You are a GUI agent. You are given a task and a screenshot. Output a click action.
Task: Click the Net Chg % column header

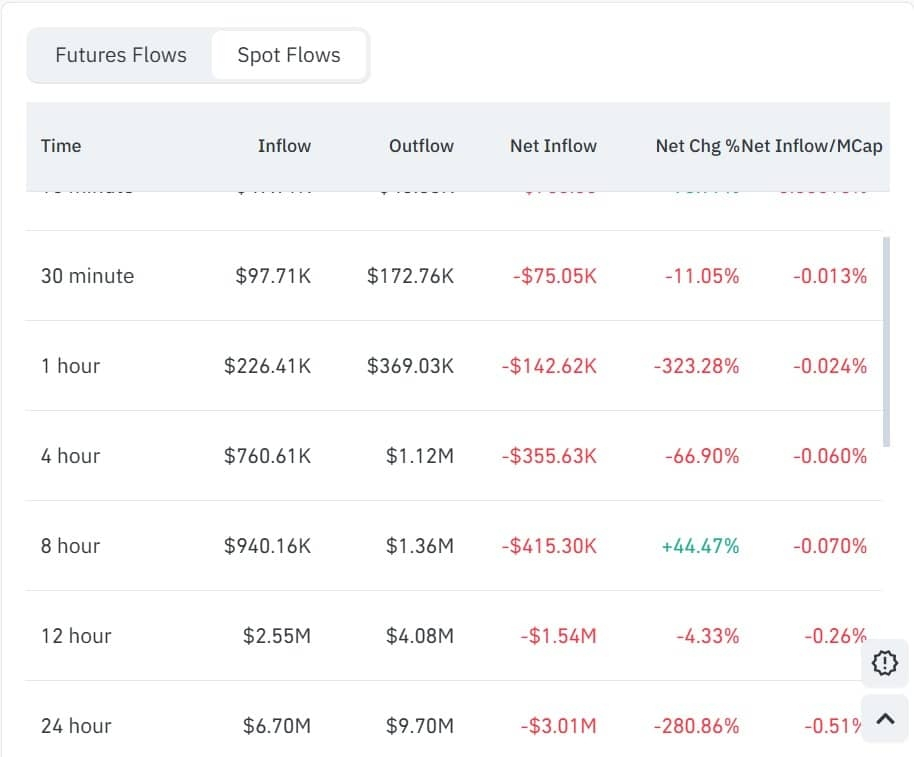click(697, 146)
